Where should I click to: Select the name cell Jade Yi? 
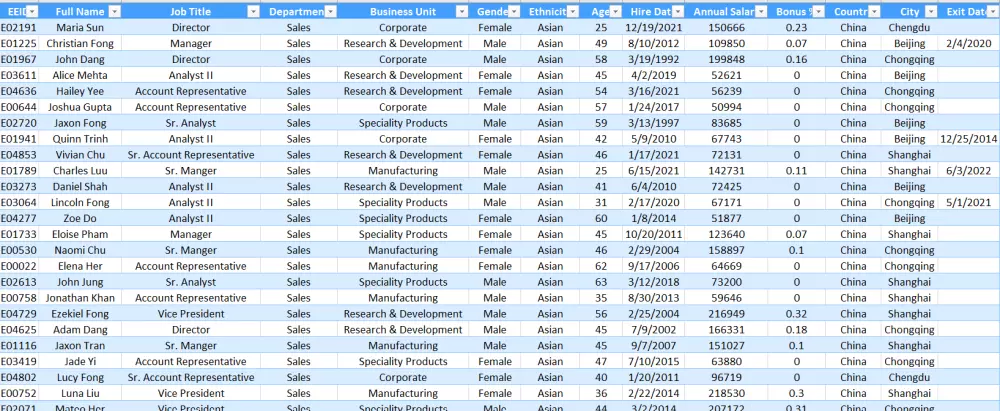click(80, 362)
